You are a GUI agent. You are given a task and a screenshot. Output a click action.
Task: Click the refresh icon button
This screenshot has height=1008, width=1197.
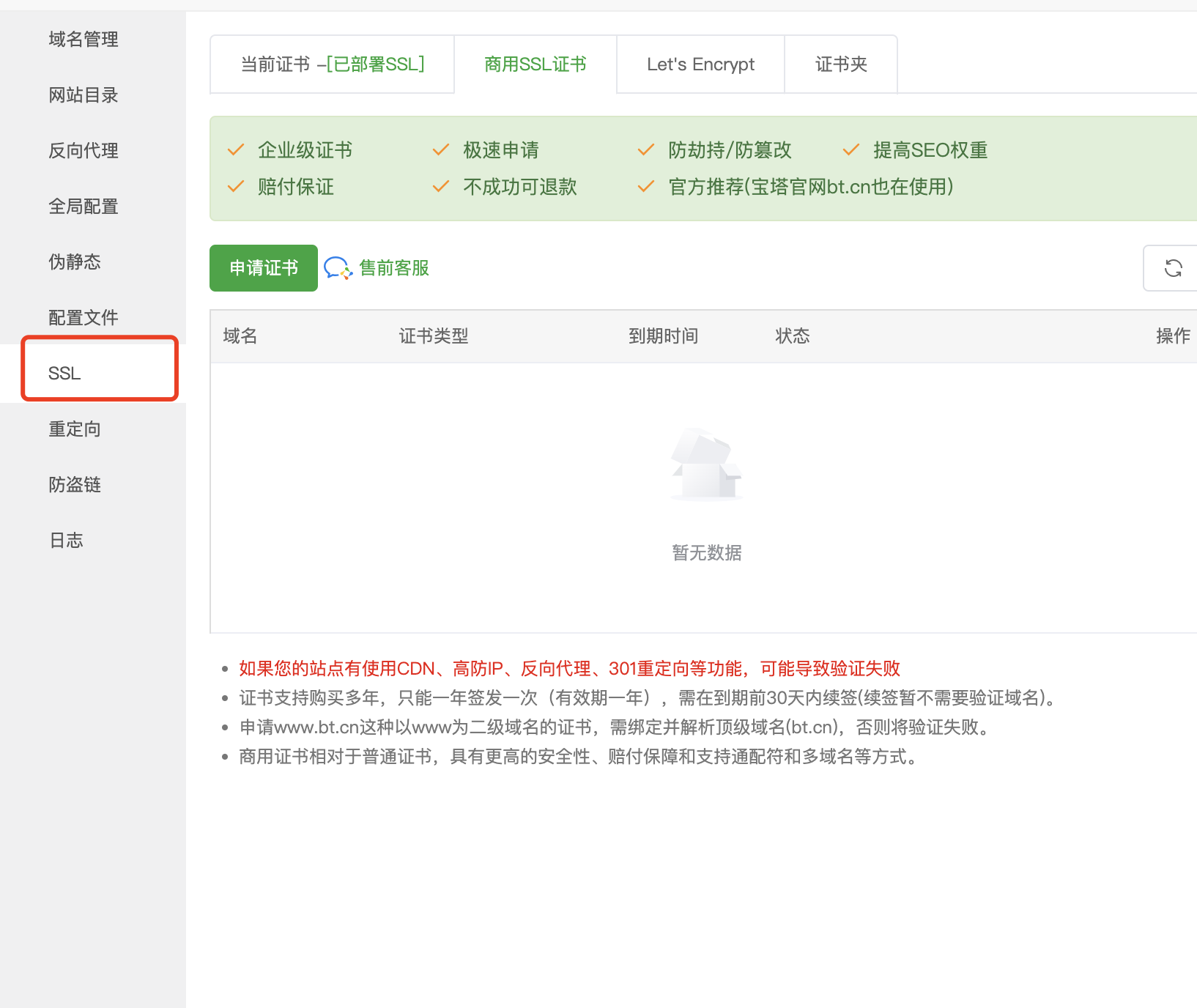point(1173,268)
